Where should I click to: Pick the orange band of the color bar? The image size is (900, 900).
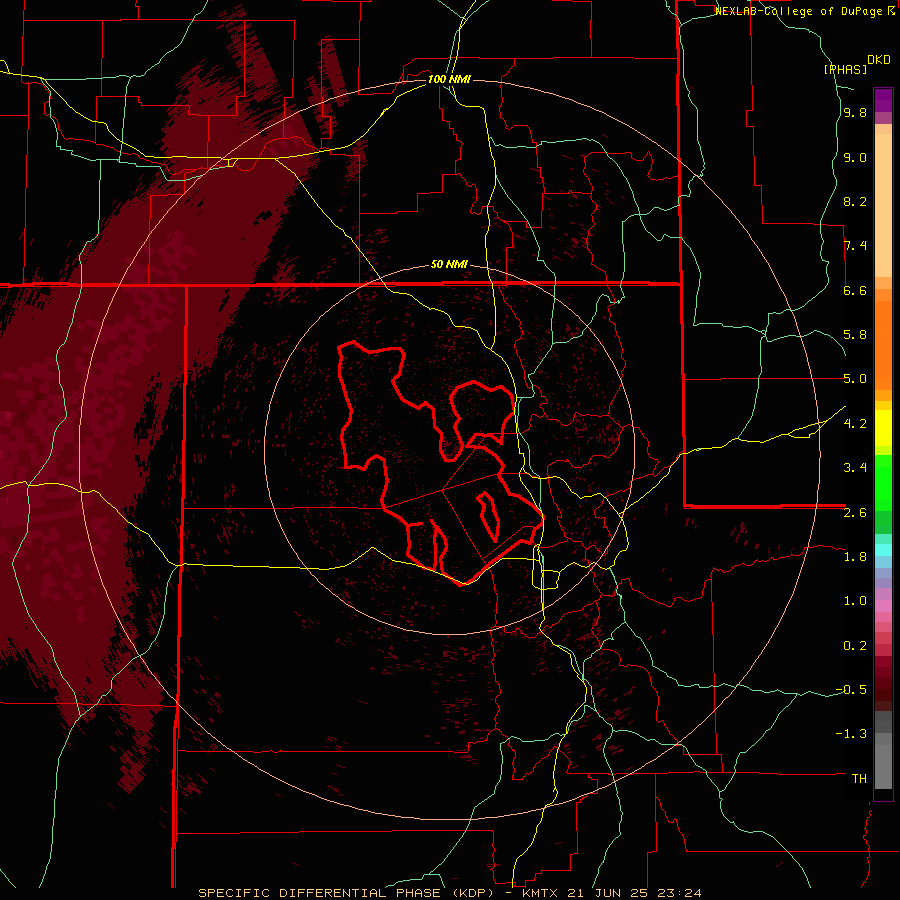click(x=883, y=345)
